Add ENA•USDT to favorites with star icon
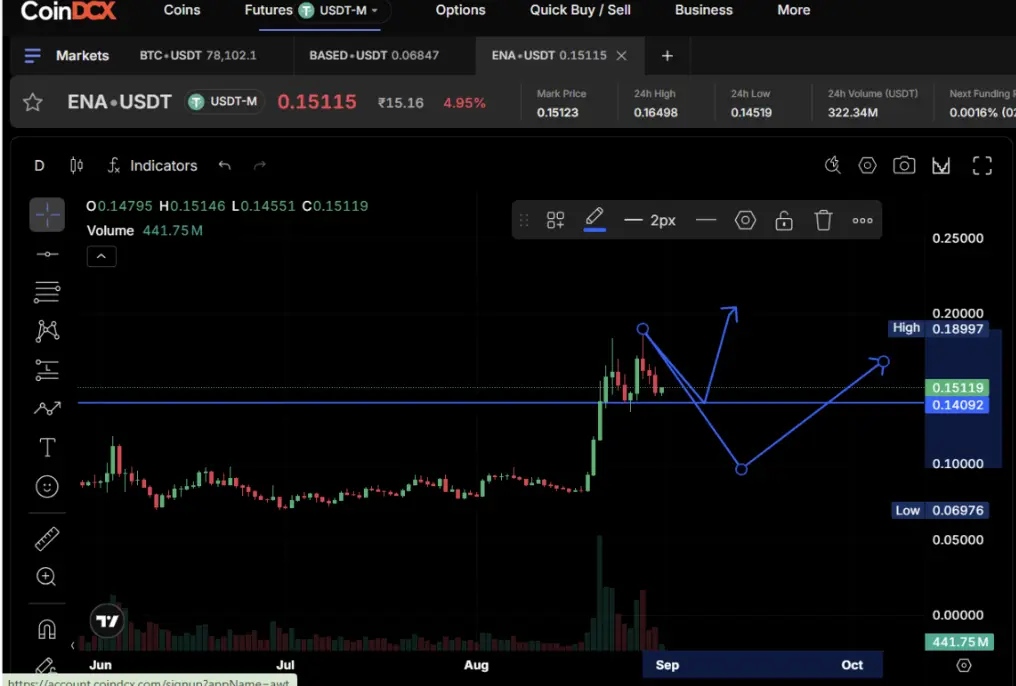Screen dimensions: 1016x686 click(x=32, y=102)
